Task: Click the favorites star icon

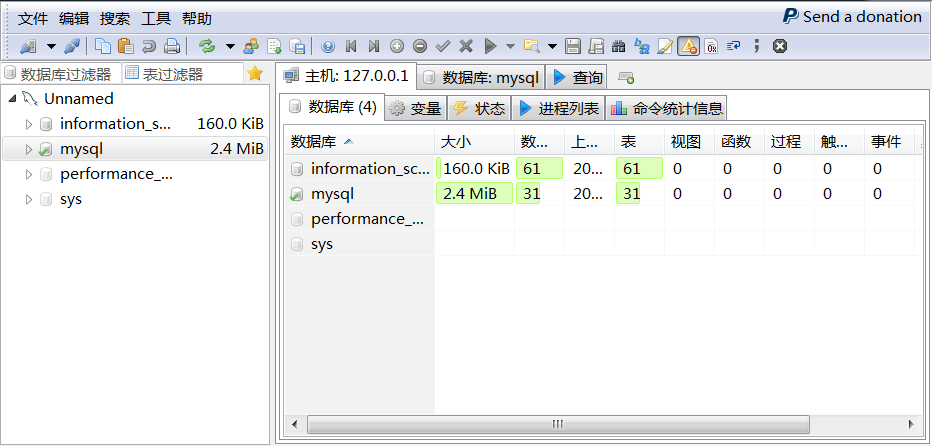Action: click(x=255, y=74)
